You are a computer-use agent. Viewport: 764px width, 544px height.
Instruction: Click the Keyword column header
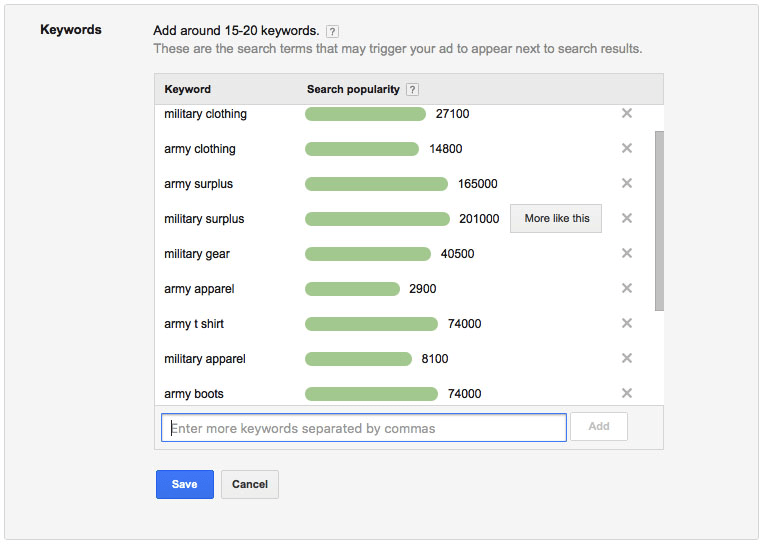[x=188, y=89]
